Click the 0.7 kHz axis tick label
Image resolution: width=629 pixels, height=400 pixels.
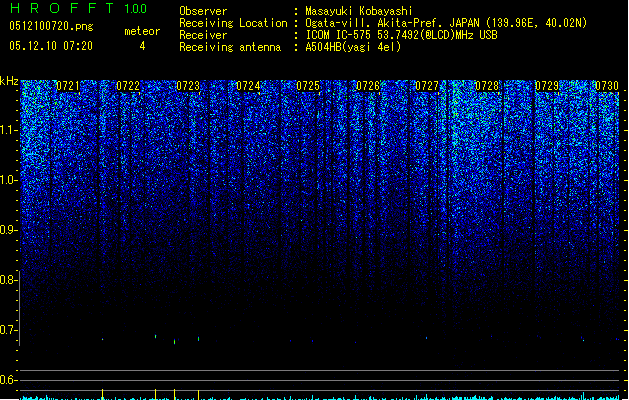pos(8,330)
